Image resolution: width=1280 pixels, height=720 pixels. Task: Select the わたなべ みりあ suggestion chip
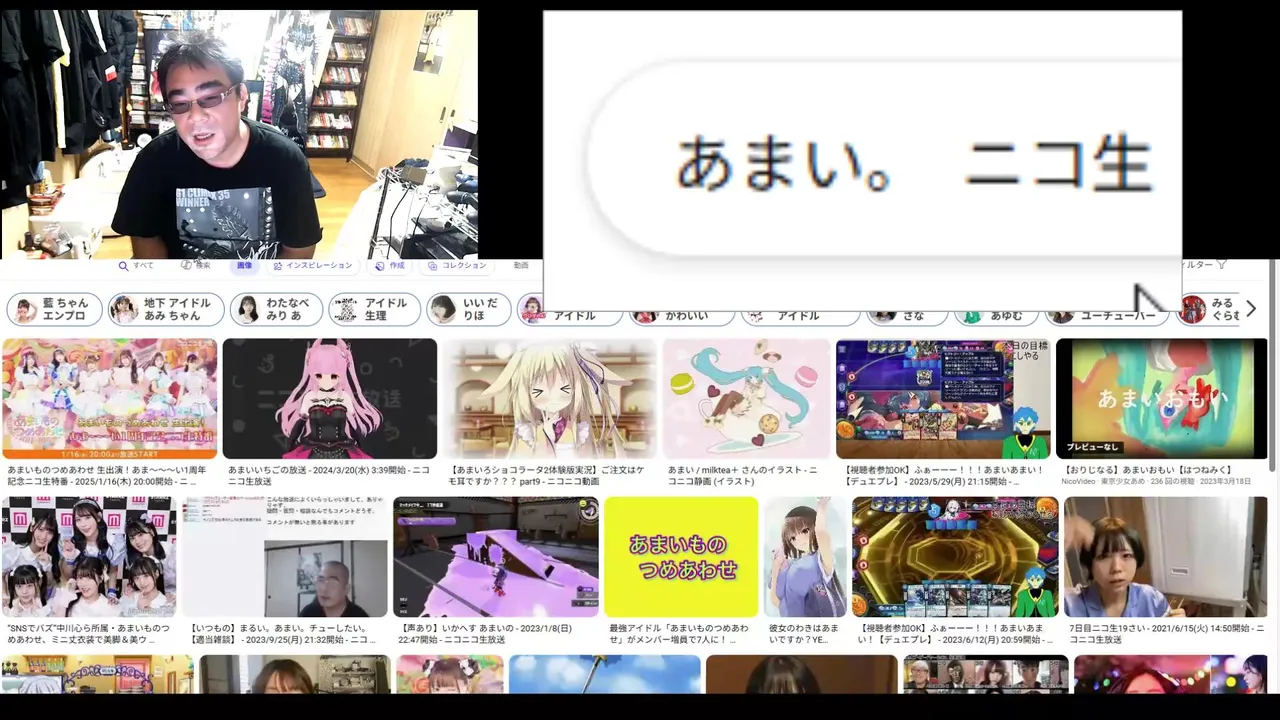click(x=276, y=309)
